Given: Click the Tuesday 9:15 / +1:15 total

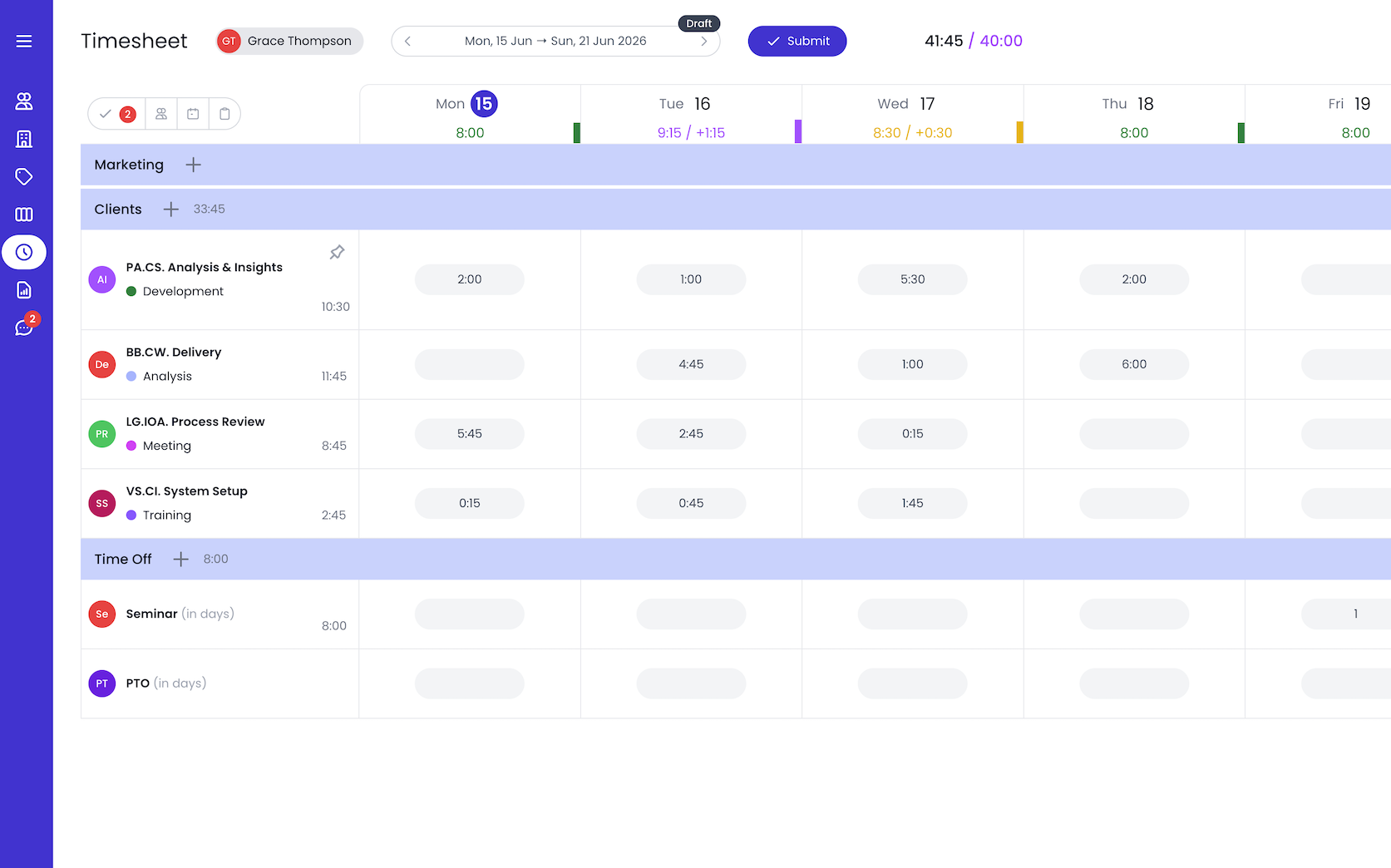Looking at the screenshot, I should (691, 133).
